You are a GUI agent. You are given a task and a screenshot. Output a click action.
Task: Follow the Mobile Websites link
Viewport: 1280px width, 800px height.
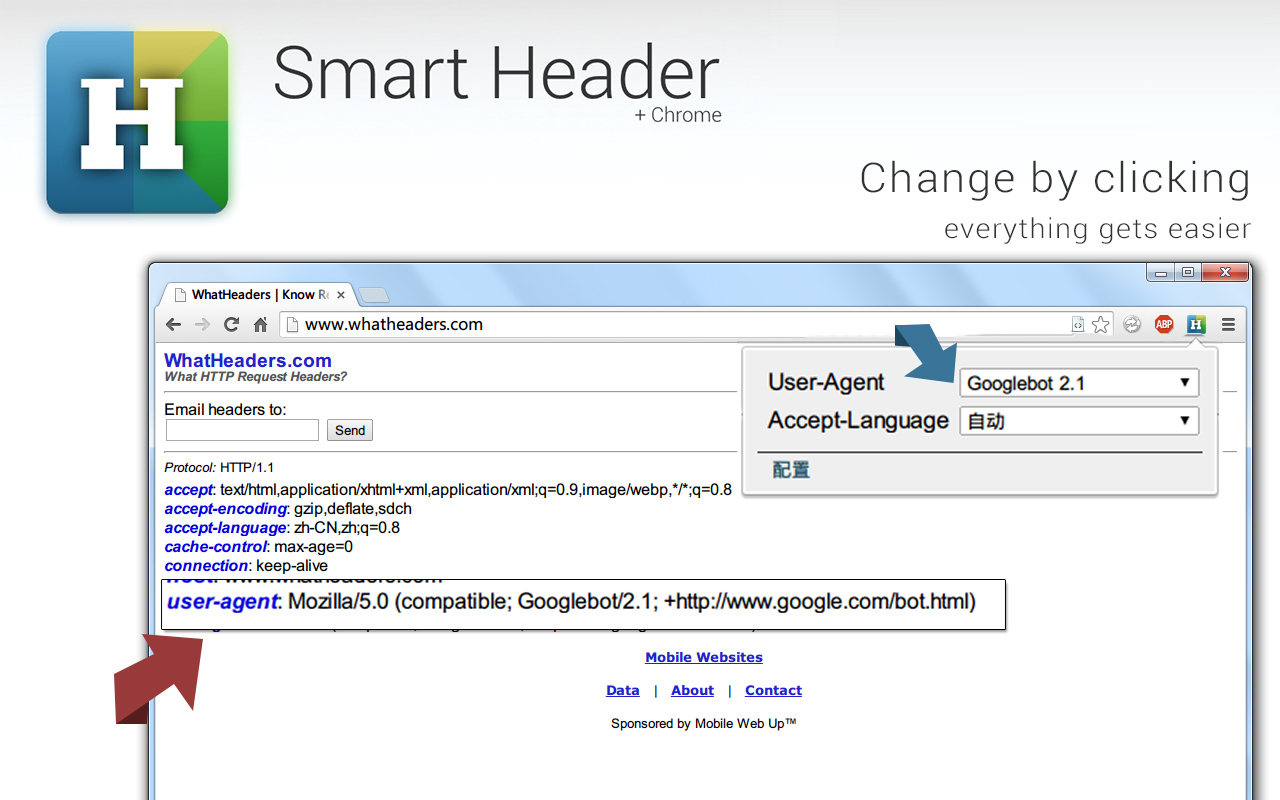coord(704,657)
